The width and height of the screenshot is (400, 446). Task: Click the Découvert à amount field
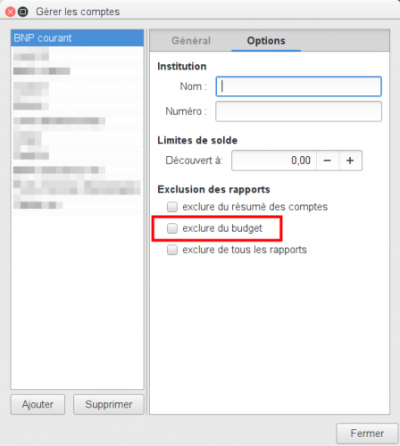tap(274, 161)
